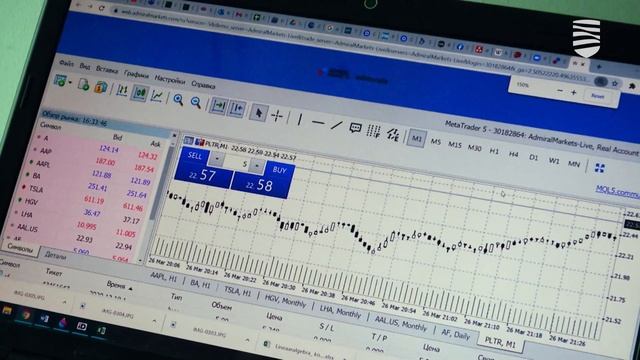
Task: Open the BA, H1 chart tab
Action: click(x=200, y=283)
